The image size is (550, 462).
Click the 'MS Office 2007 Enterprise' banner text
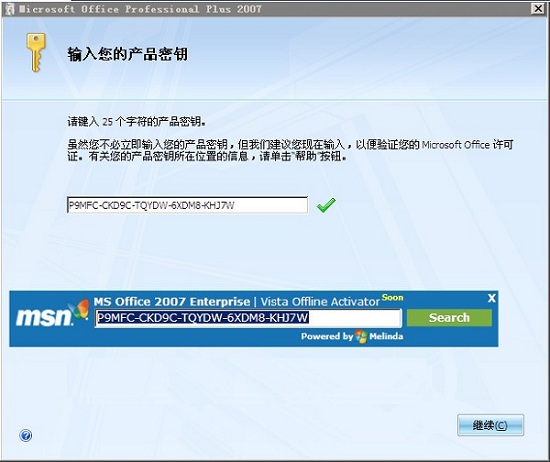172,302
